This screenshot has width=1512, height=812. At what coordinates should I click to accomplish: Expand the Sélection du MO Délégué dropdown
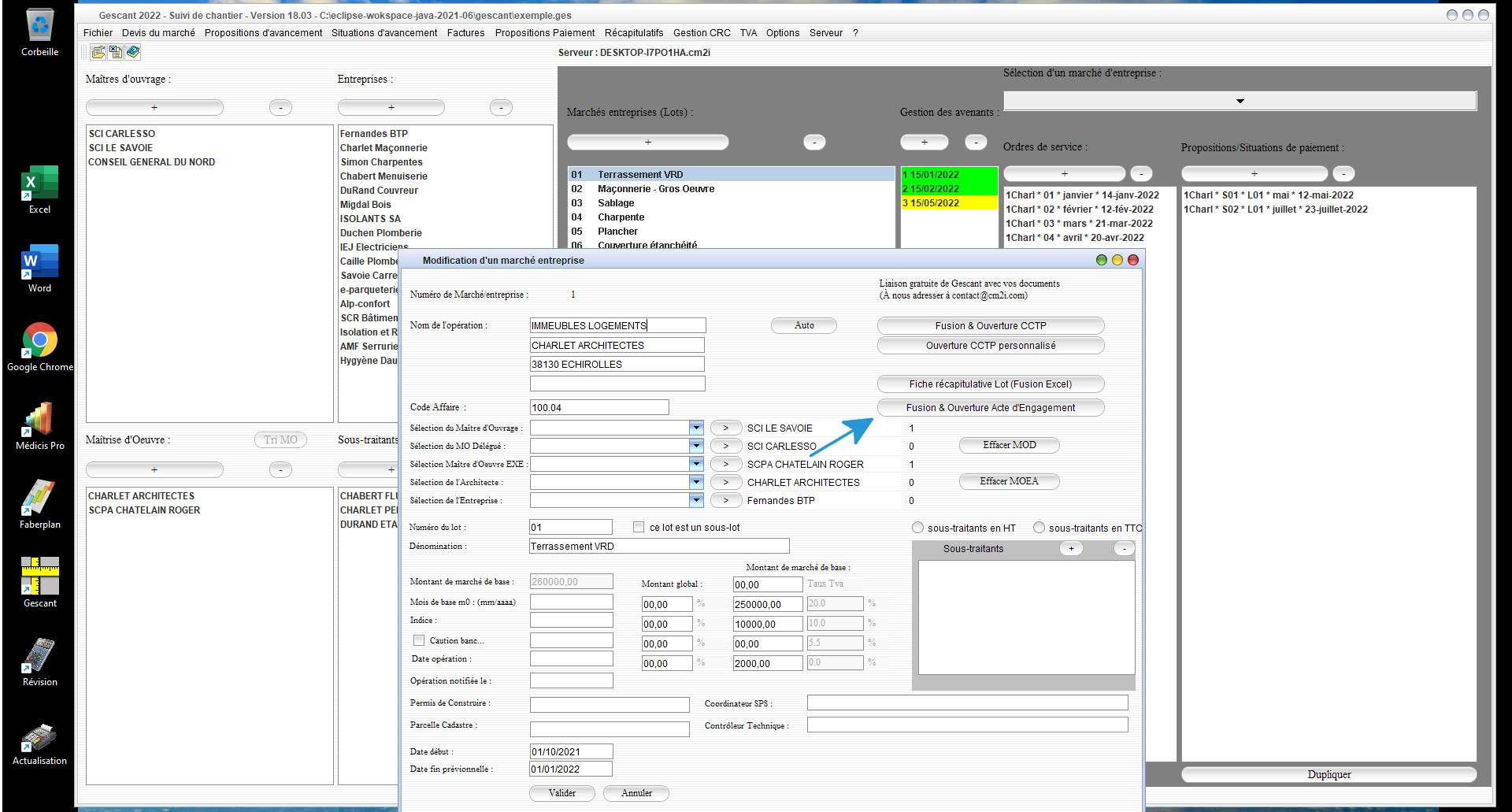coord(696,446)
